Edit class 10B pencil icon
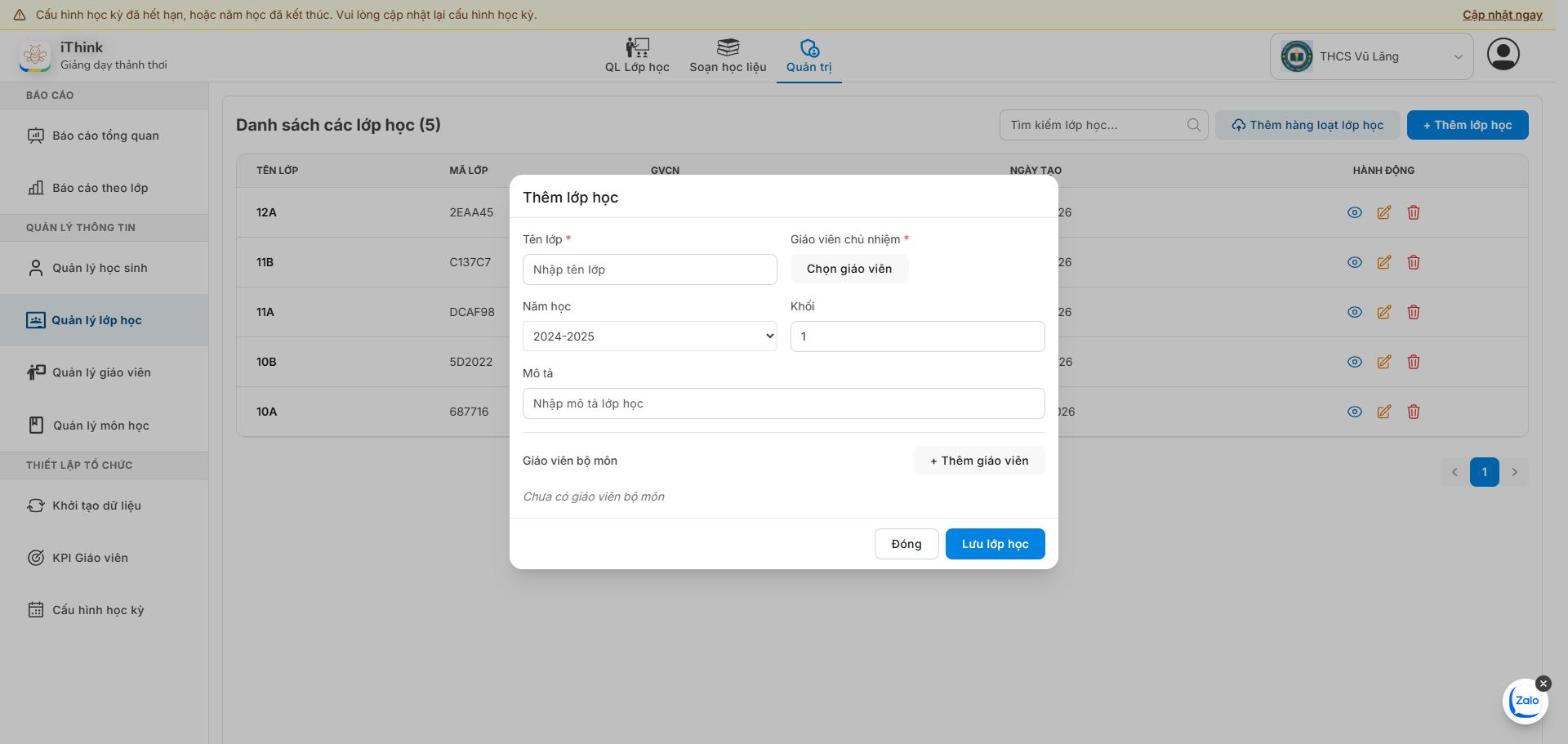This screenshot has width=1568, height=744. (x=1384, y=362)
